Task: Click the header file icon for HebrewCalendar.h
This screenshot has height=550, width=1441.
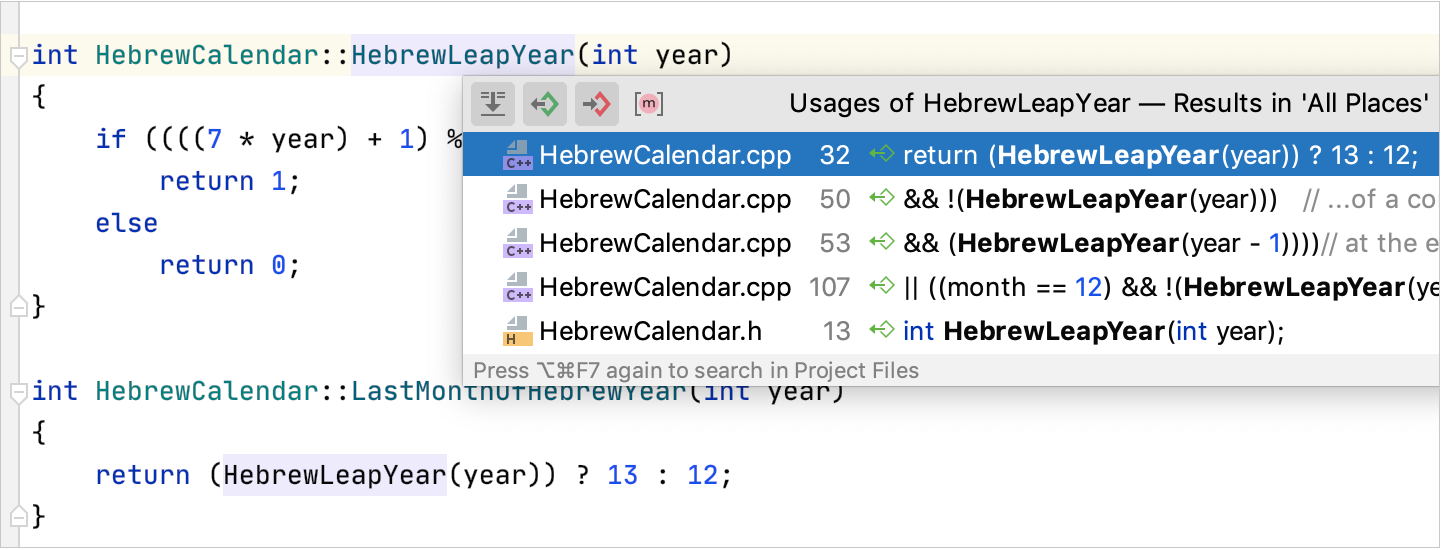Action: tap(518, 331)
